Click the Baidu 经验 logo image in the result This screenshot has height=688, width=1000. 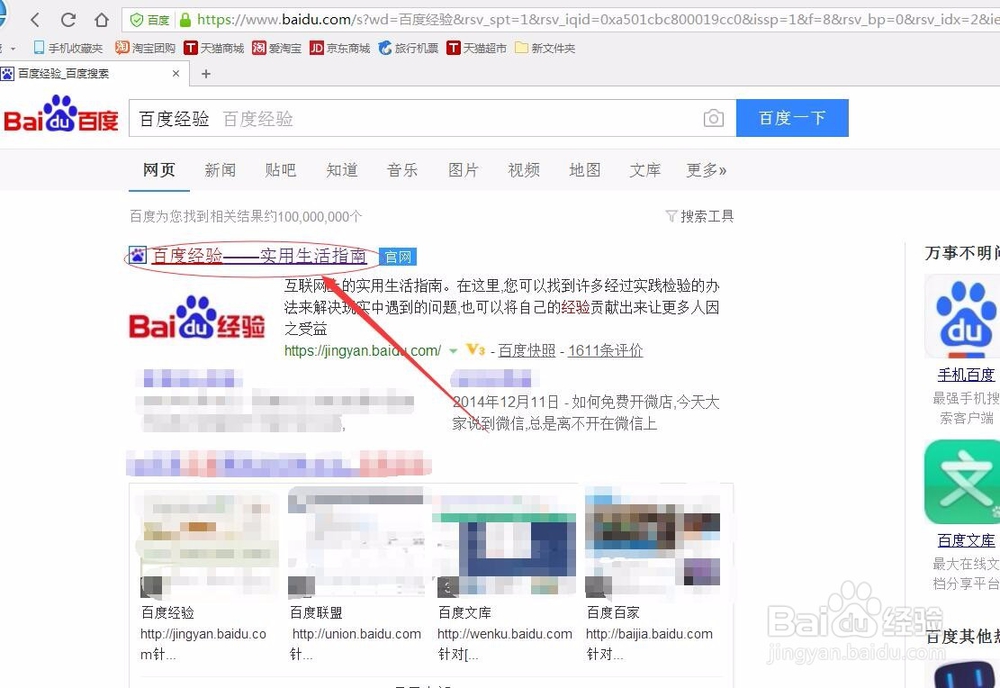click(x=197, y=317)
